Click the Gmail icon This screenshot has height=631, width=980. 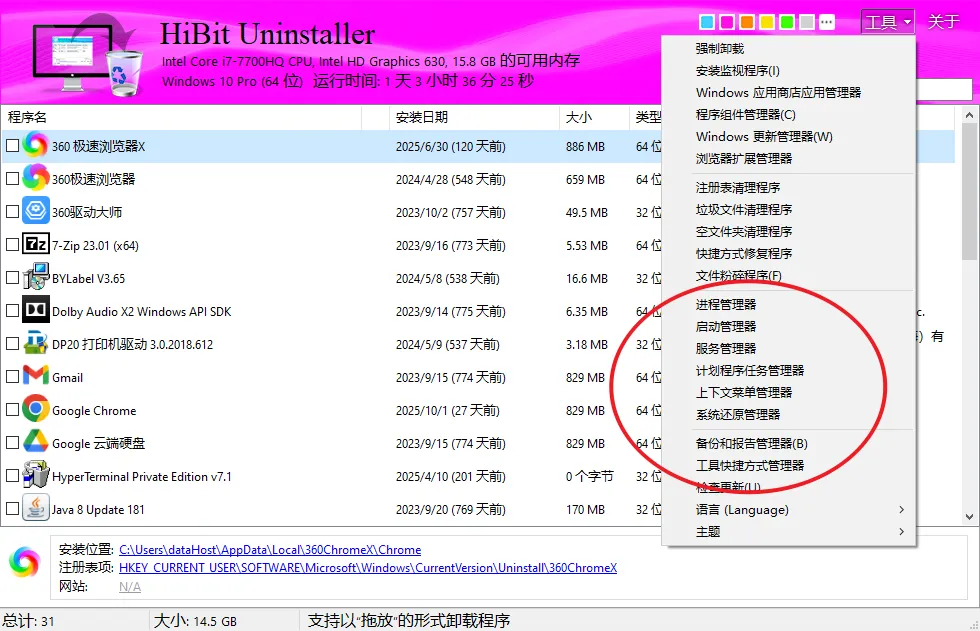pos(36,375)
